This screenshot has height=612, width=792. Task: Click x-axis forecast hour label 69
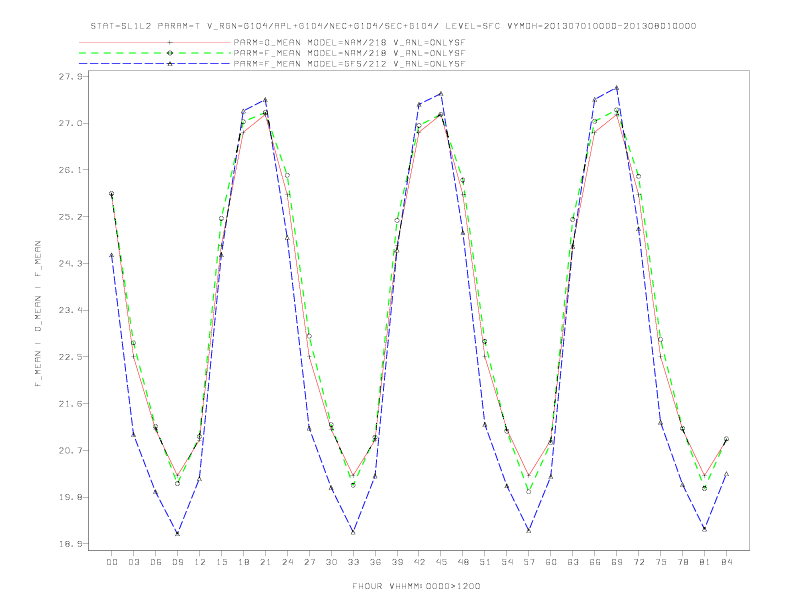click(617, 562)
